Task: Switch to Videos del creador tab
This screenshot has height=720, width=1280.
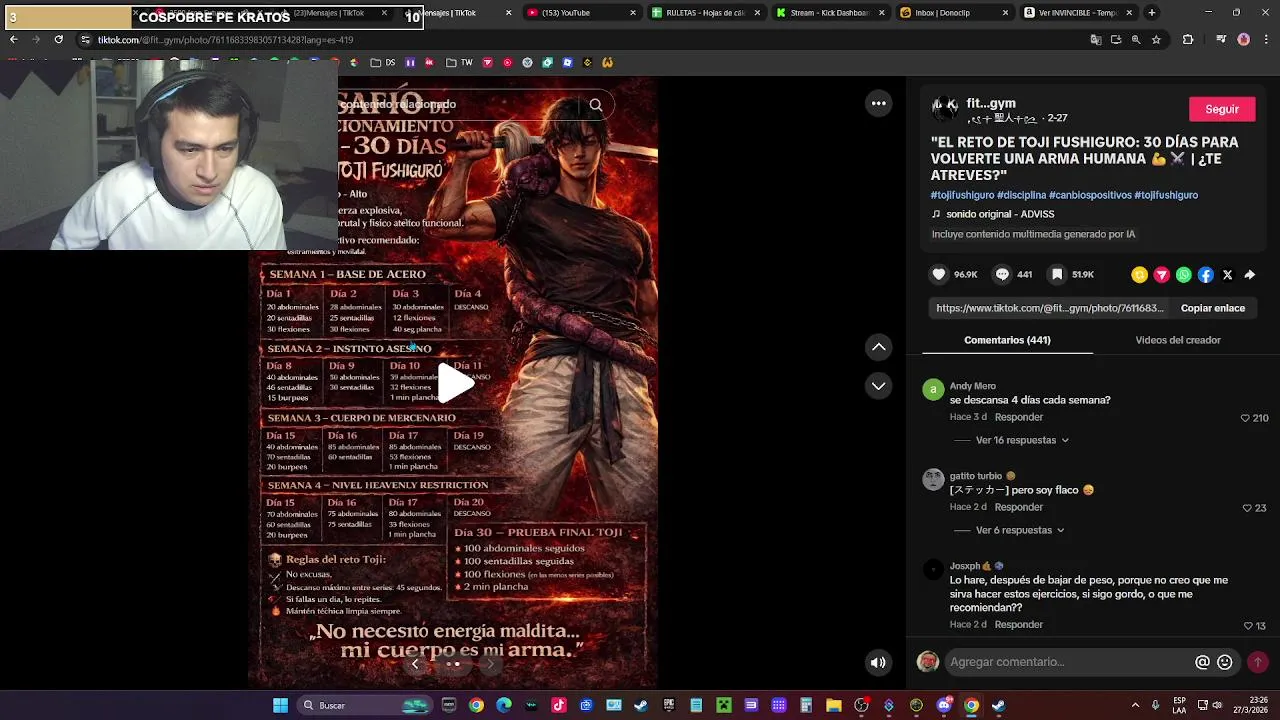Action: pyautogui.click(x=1178, y=340)
